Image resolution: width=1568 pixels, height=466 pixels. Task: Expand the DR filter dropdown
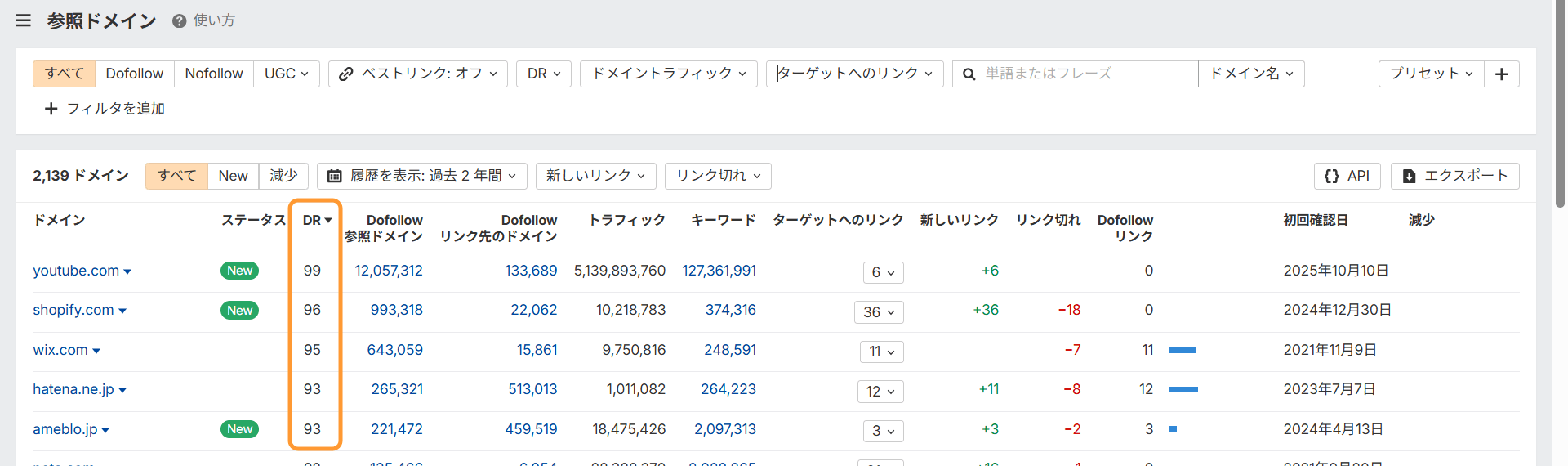[543, 74]
